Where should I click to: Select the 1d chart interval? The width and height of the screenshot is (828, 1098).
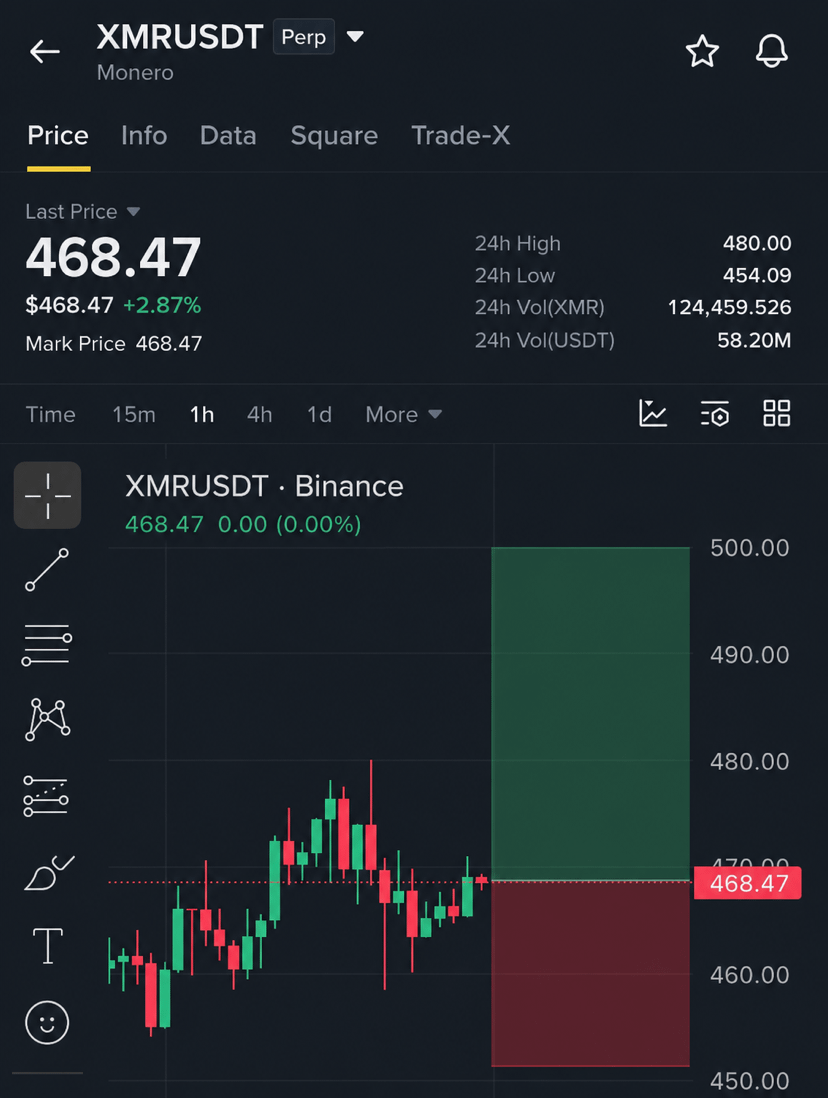coord(319,415)
